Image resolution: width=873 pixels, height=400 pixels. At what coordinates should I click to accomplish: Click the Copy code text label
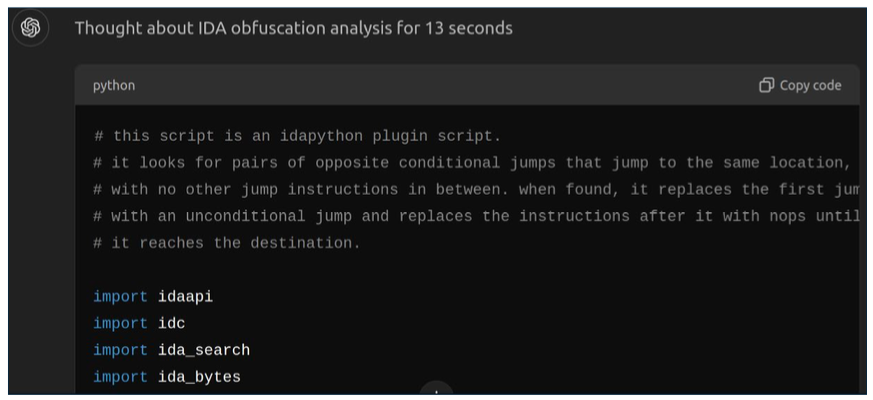click(x=810, y=85)
